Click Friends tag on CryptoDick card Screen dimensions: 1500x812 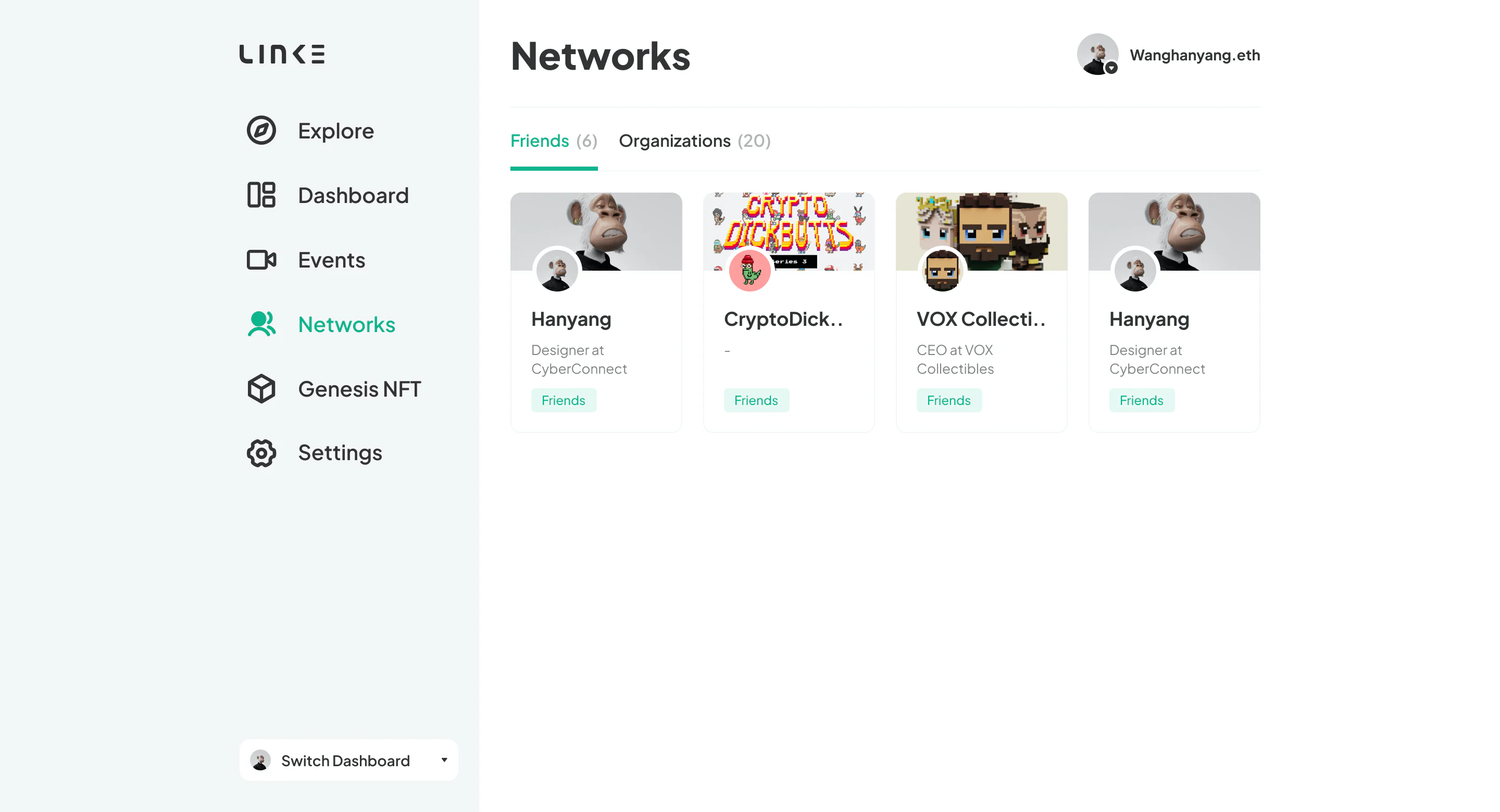756,400
